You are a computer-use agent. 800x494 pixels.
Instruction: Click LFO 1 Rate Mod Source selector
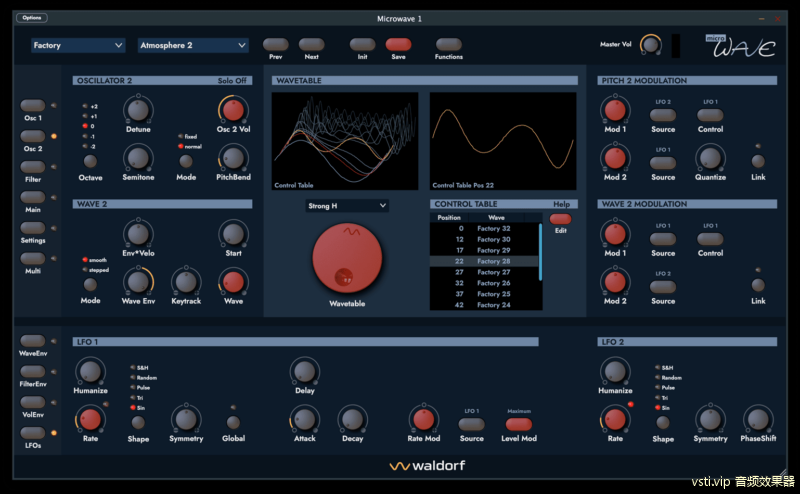tap(471, 424)
